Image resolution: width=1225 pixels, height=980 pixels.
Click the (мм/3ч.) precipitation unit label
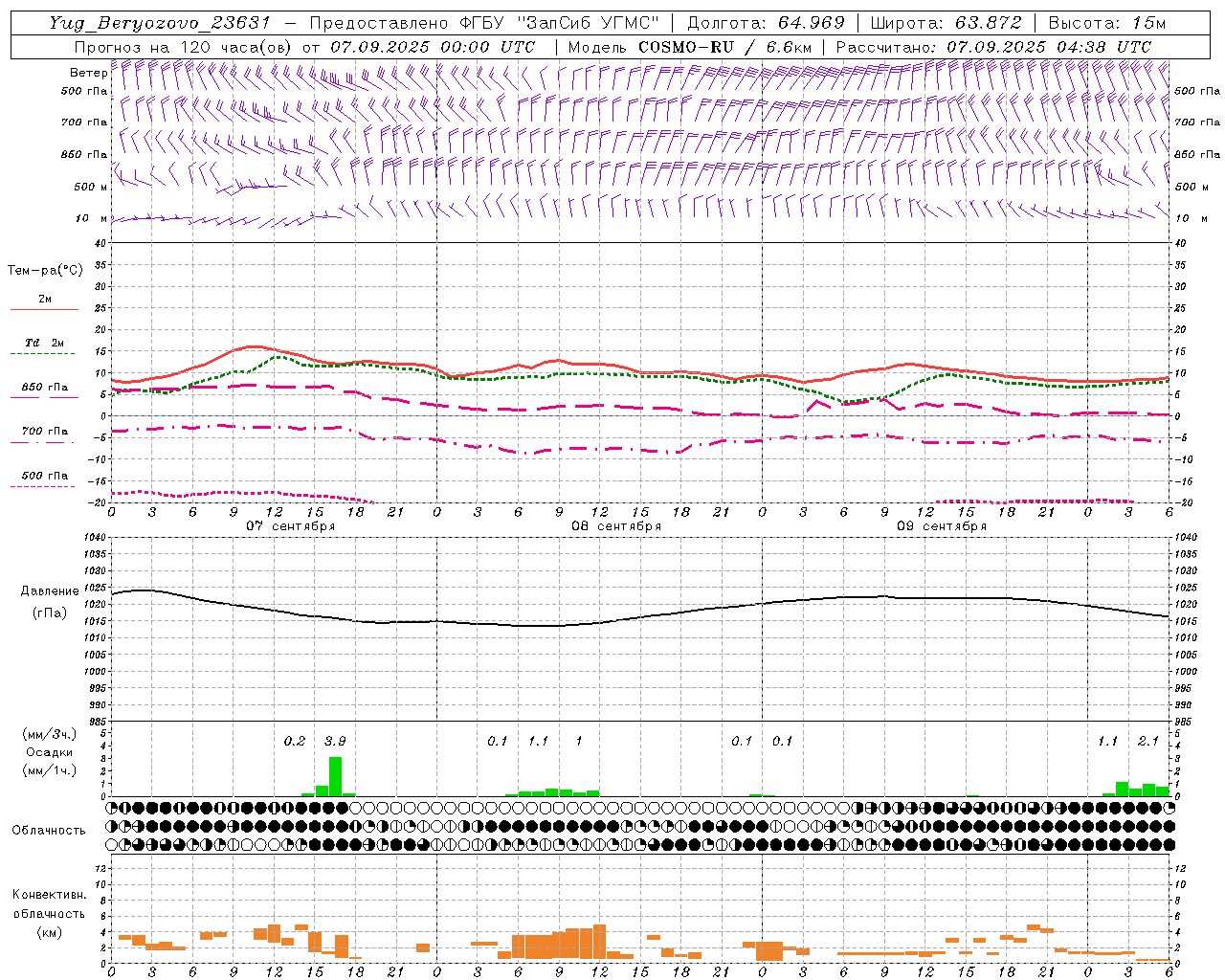click(49, 734)
